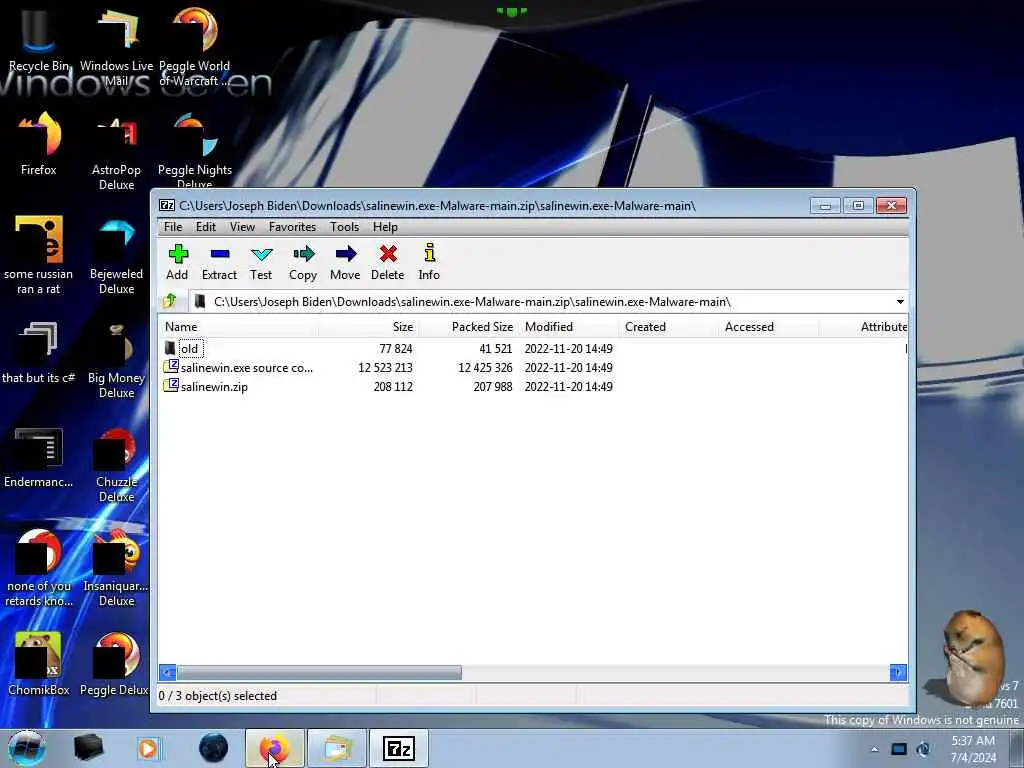Image resolution: width=1024 pixels, height=768 pixels.
Task: Click the Insaniquar... Deluxe desktop icon
Action: pyautogui.click(x=117, y=568)
